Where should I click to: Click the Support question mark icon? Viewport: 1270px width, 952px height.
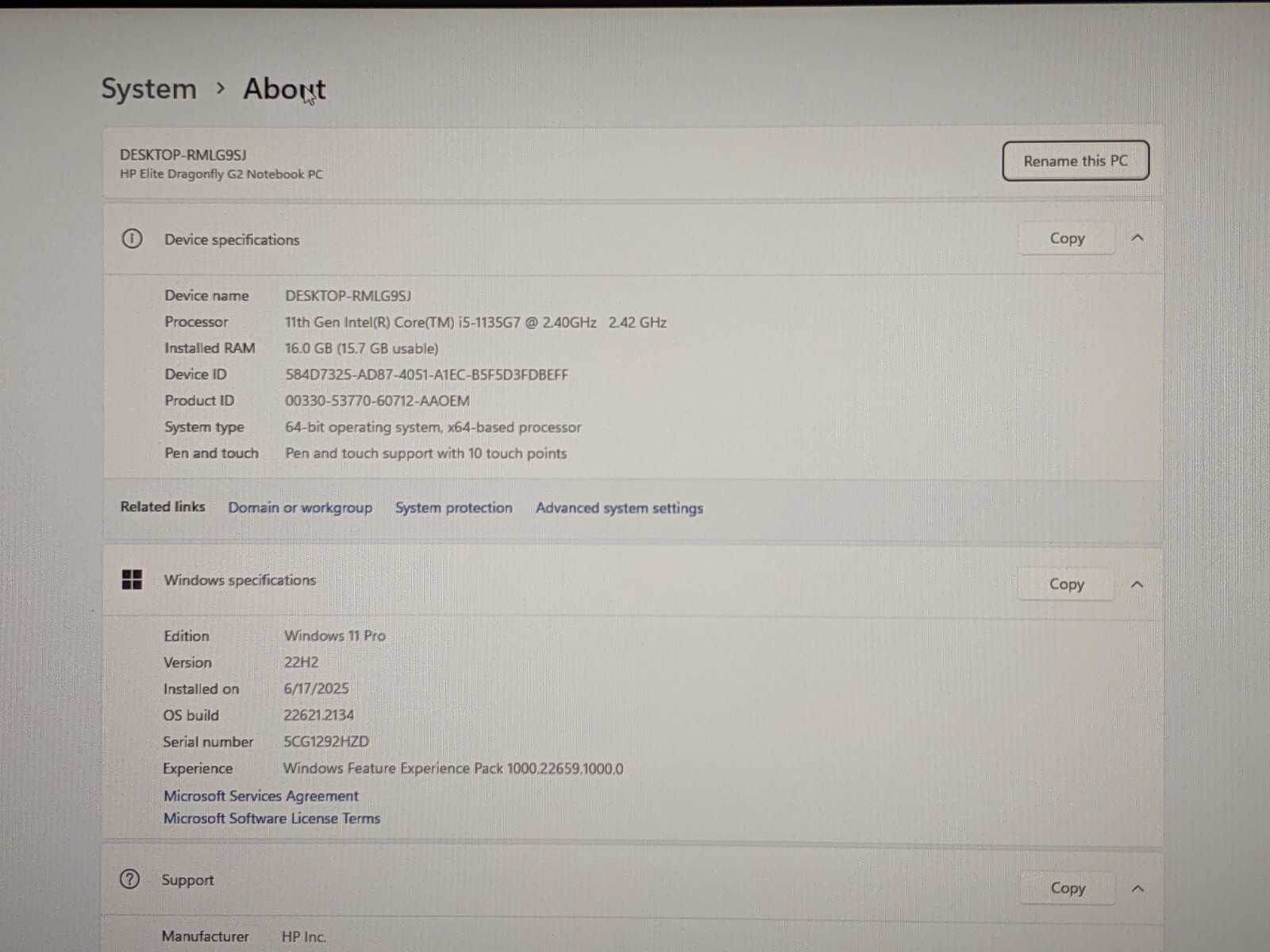coord(129,879)
